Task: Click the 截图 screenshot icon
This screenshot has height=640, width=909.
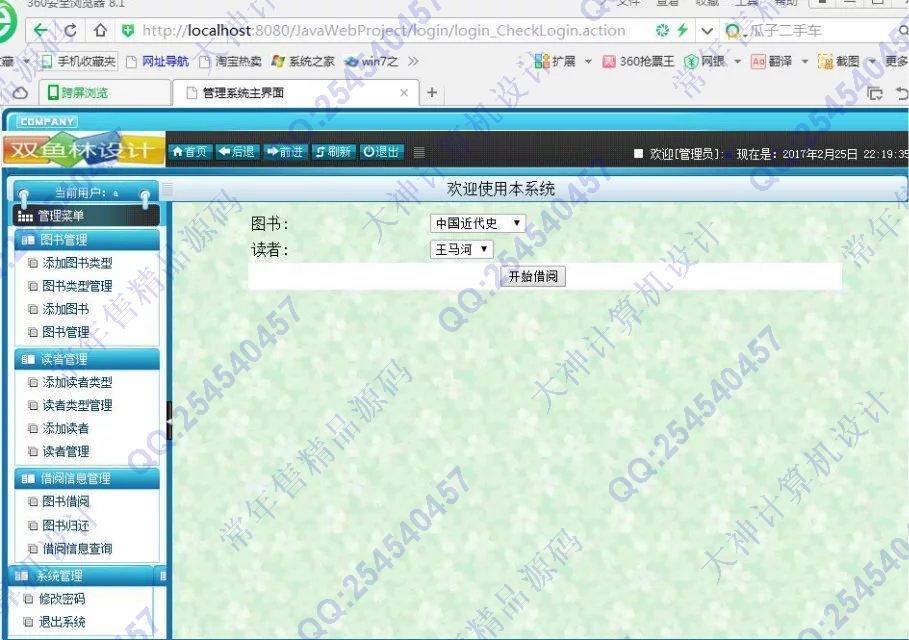Action: click(839, 61)
